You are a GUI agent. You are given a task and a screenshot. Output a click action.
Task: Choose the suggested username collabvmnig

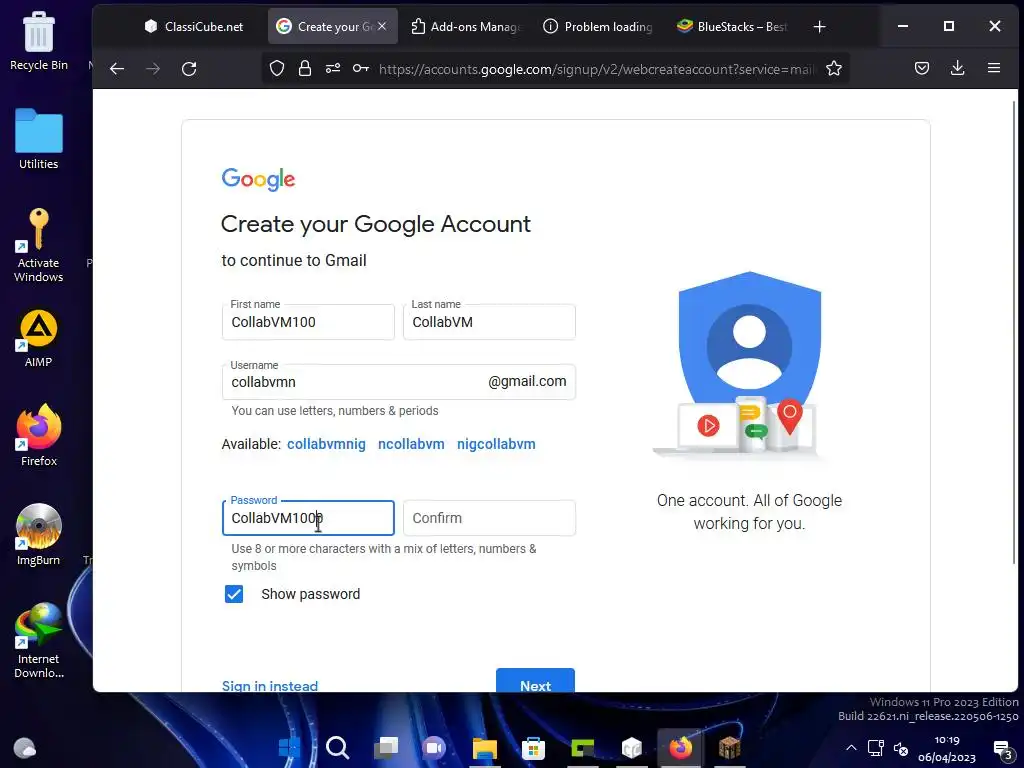coord(327,444)
